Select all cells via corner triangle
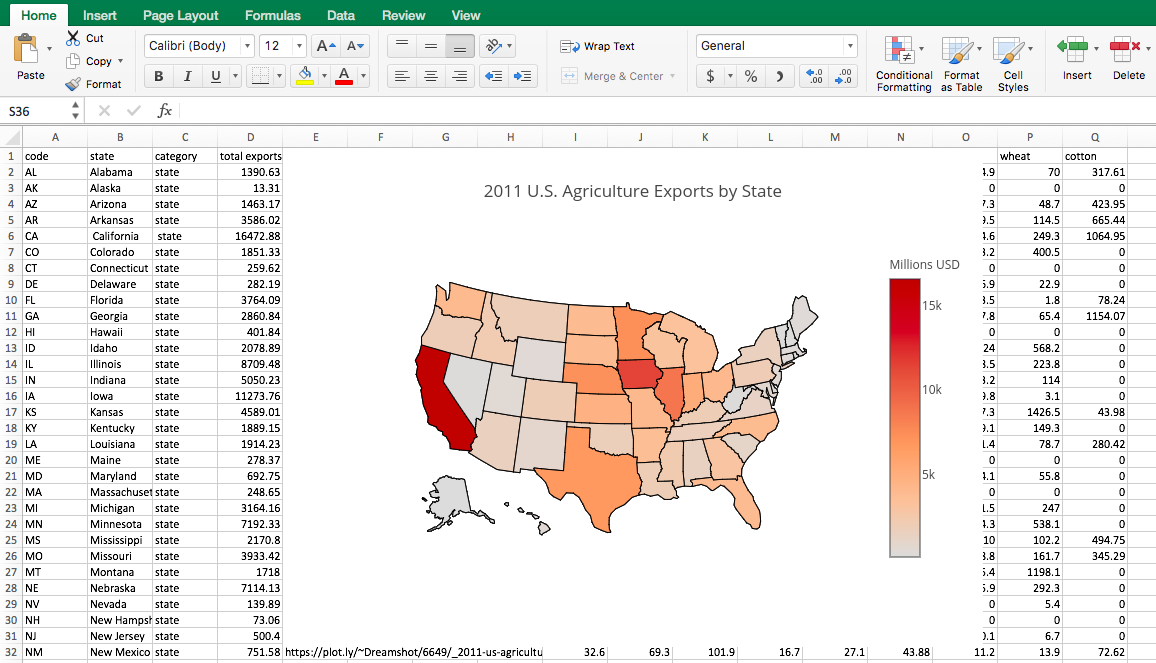1156x663 pixels. click(11, 137)
